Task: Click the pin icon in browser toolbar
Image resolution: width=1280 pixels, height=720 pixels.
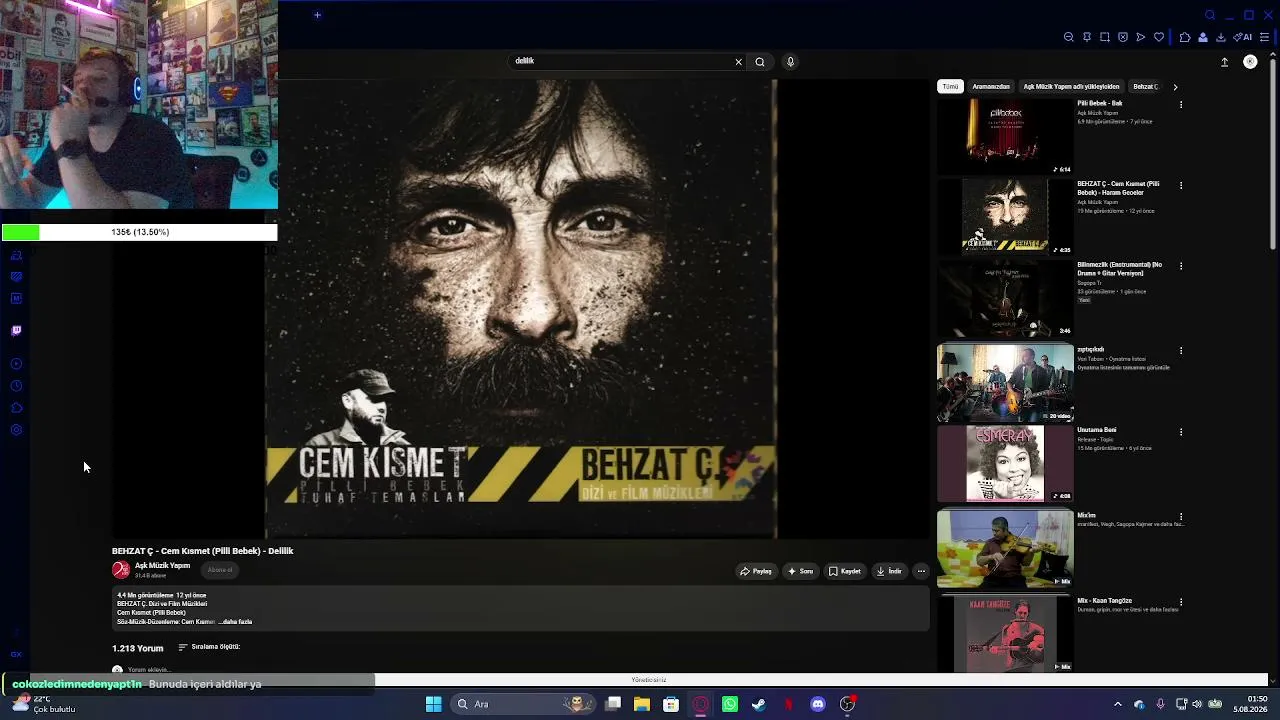Action: (1087, 37)
